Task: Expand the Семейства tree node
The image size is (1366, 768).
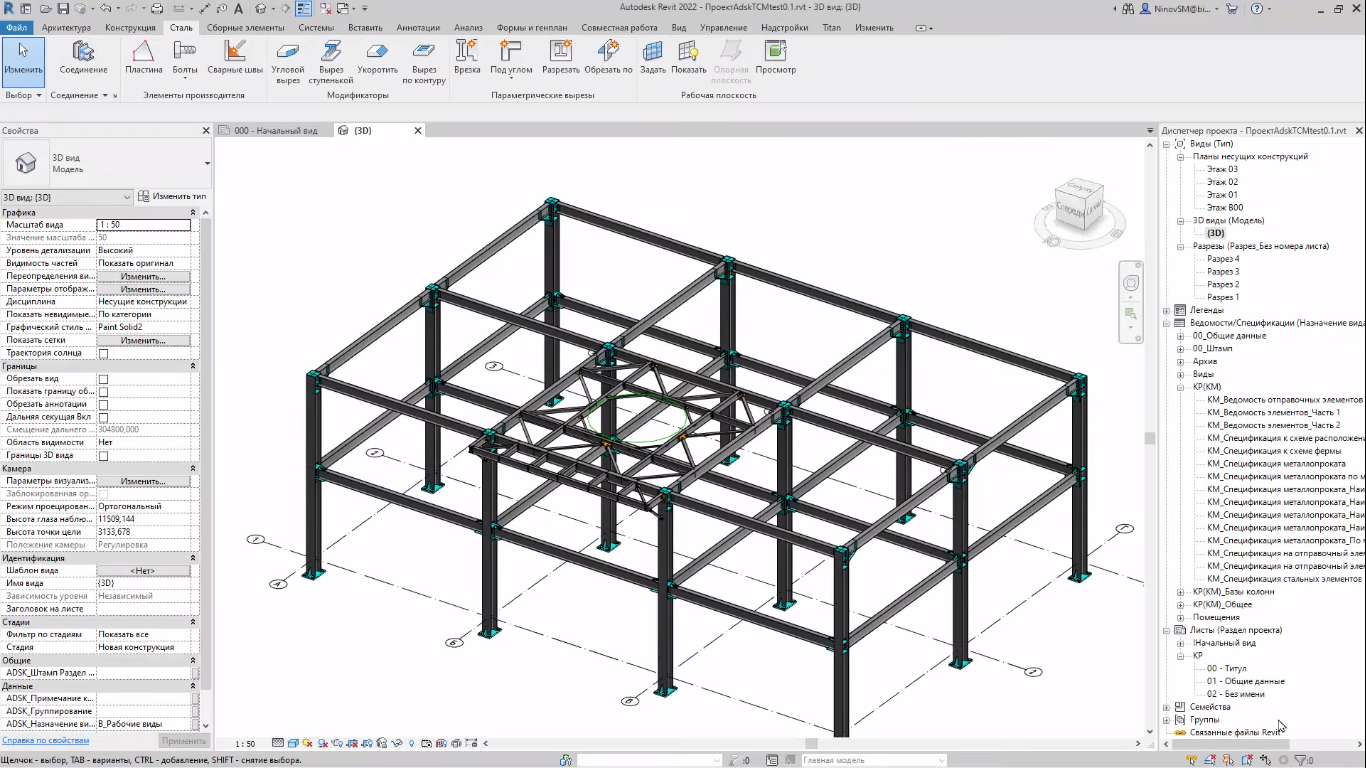Action: [x=1166, y=707]
